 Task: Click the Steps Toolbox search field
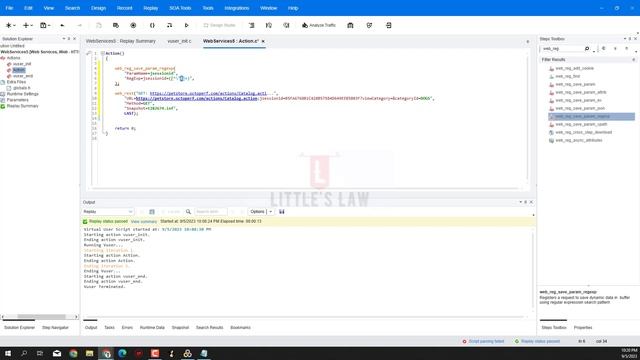562,49
